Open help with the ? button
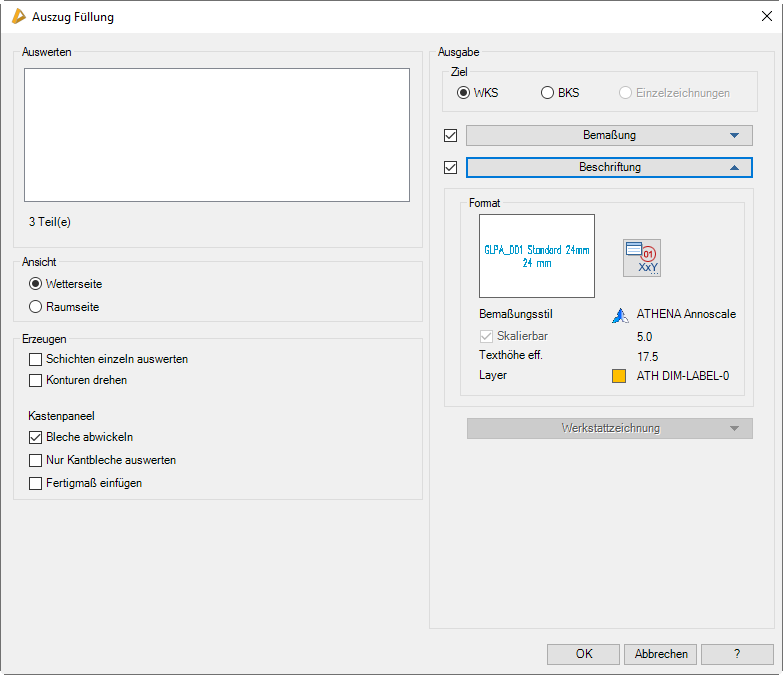Image resolution: width=783 pixels, height=675 pixels. click(x=737, y=654)
